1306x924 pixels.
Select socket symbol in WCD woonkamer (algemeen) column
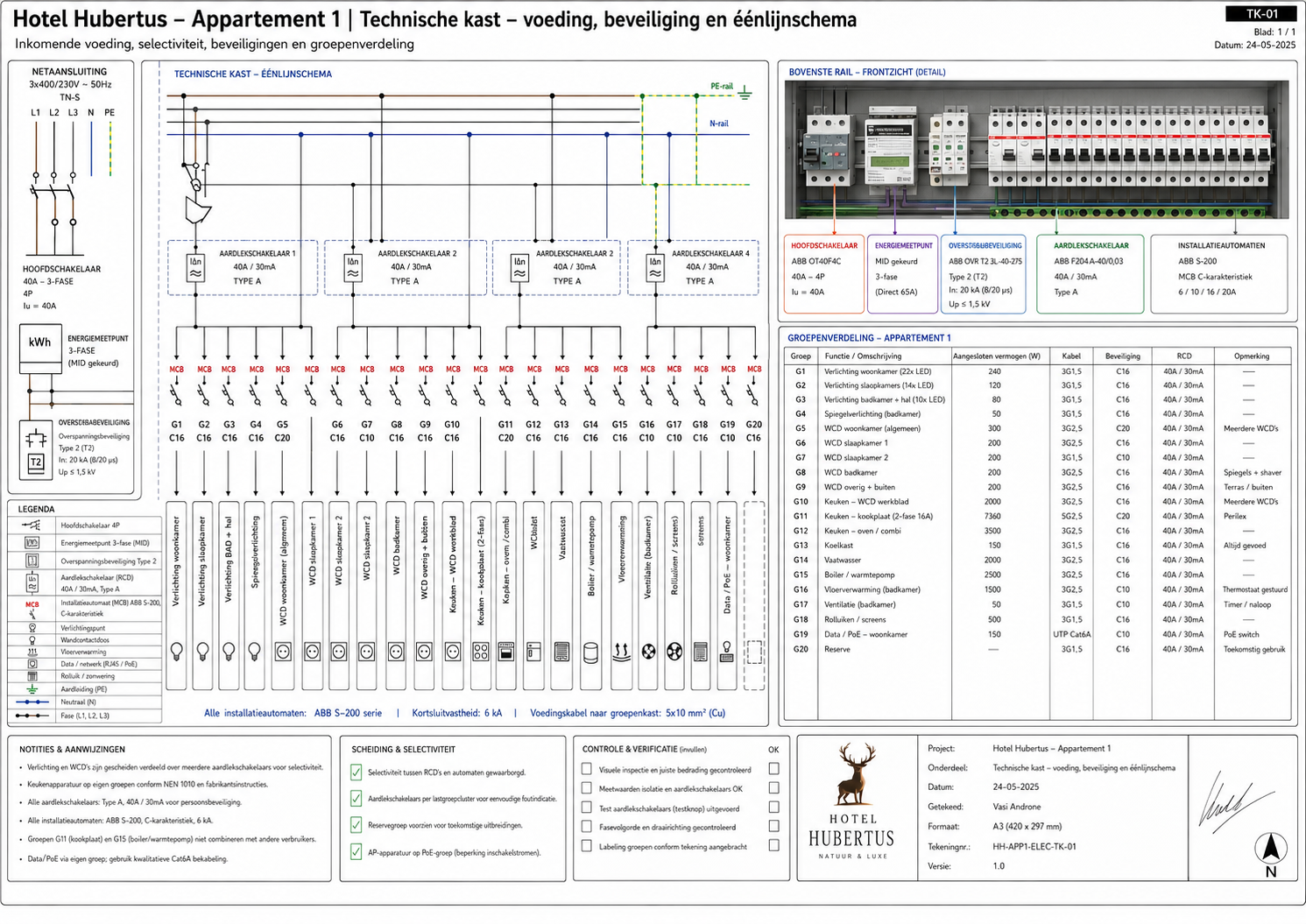point(283,652)
